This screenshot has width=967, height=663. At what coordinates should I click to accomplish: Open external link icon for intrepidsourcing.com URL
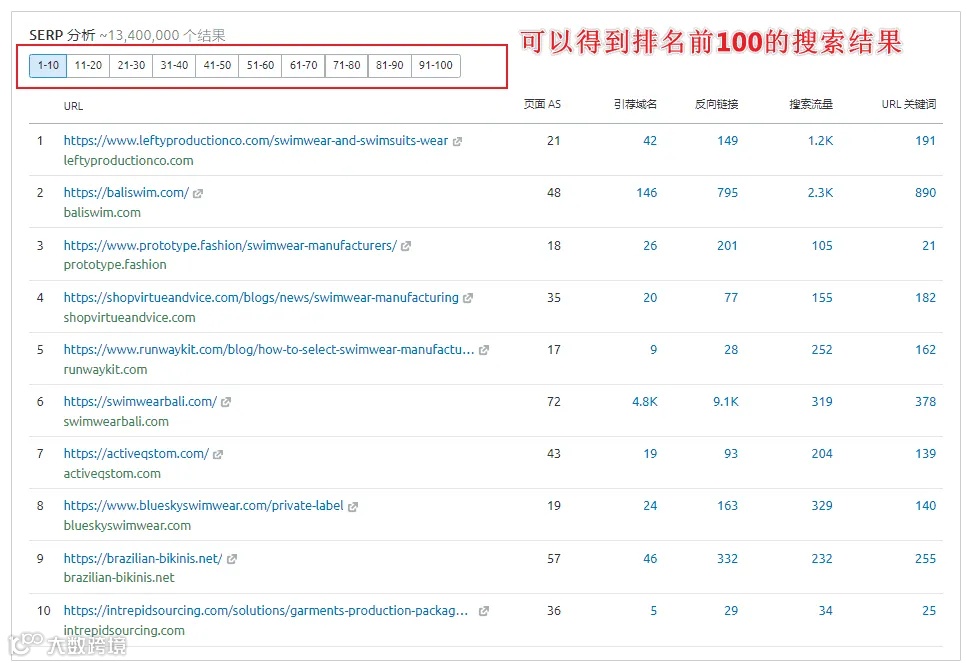click(484, 611)
